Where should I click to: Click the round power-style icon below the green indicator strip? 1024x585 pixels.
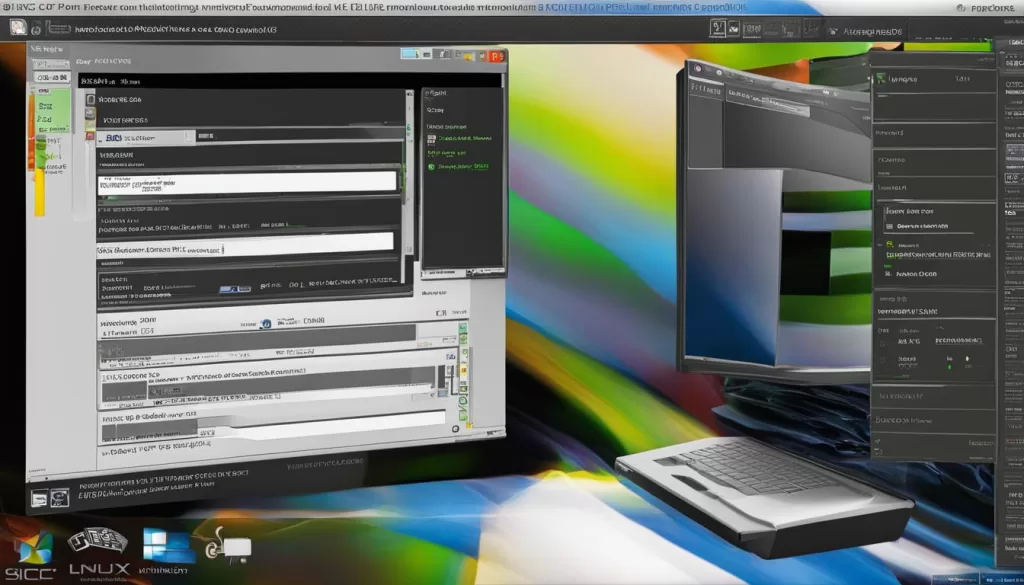pos(456,429)
